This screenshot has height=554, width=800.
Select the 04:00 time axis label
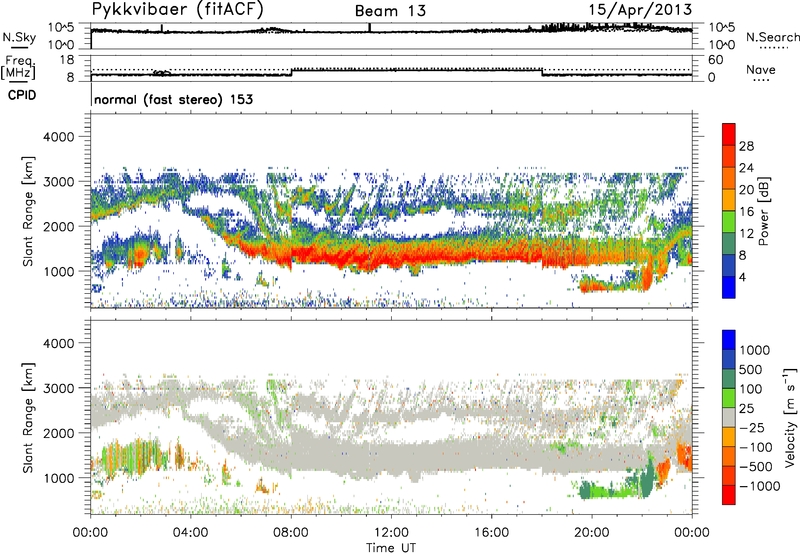tap(190, 533)
